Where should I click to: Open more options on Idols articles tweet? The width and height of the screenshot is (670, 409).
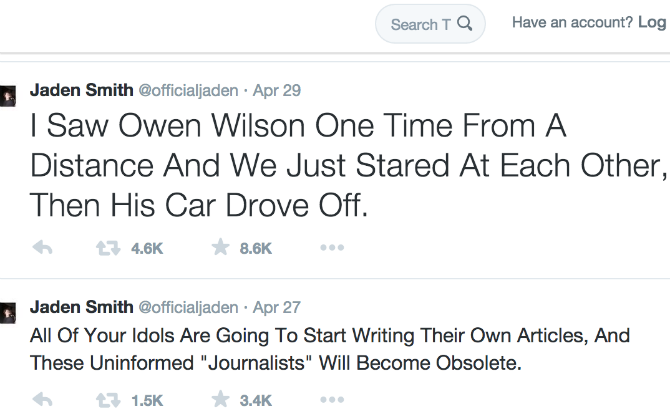[332, 400]
